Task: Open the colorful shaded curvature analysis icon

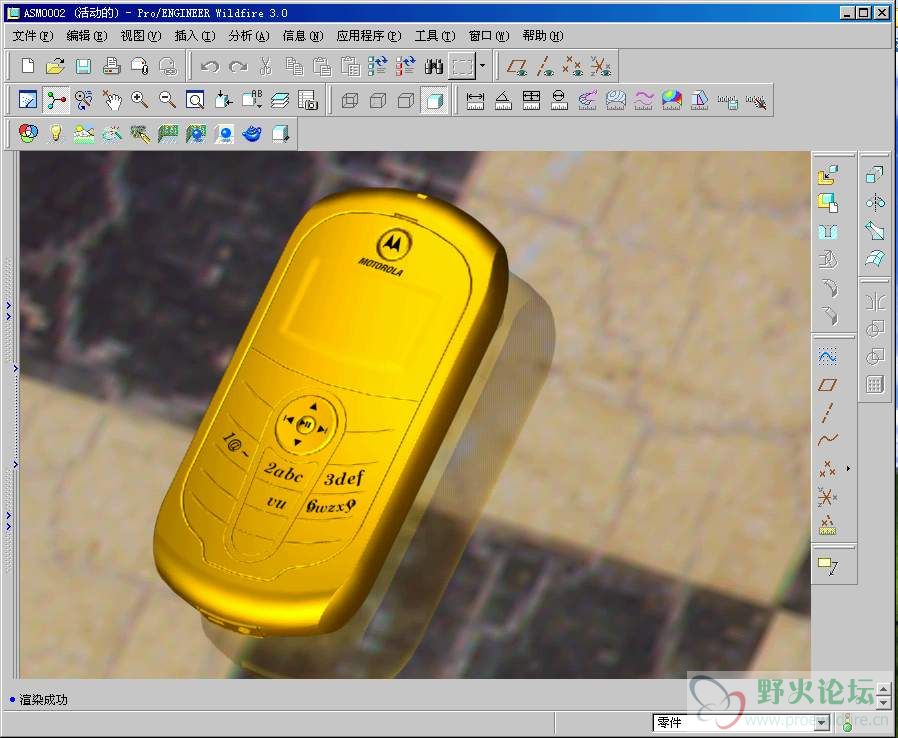Action: tap(671, 100)
